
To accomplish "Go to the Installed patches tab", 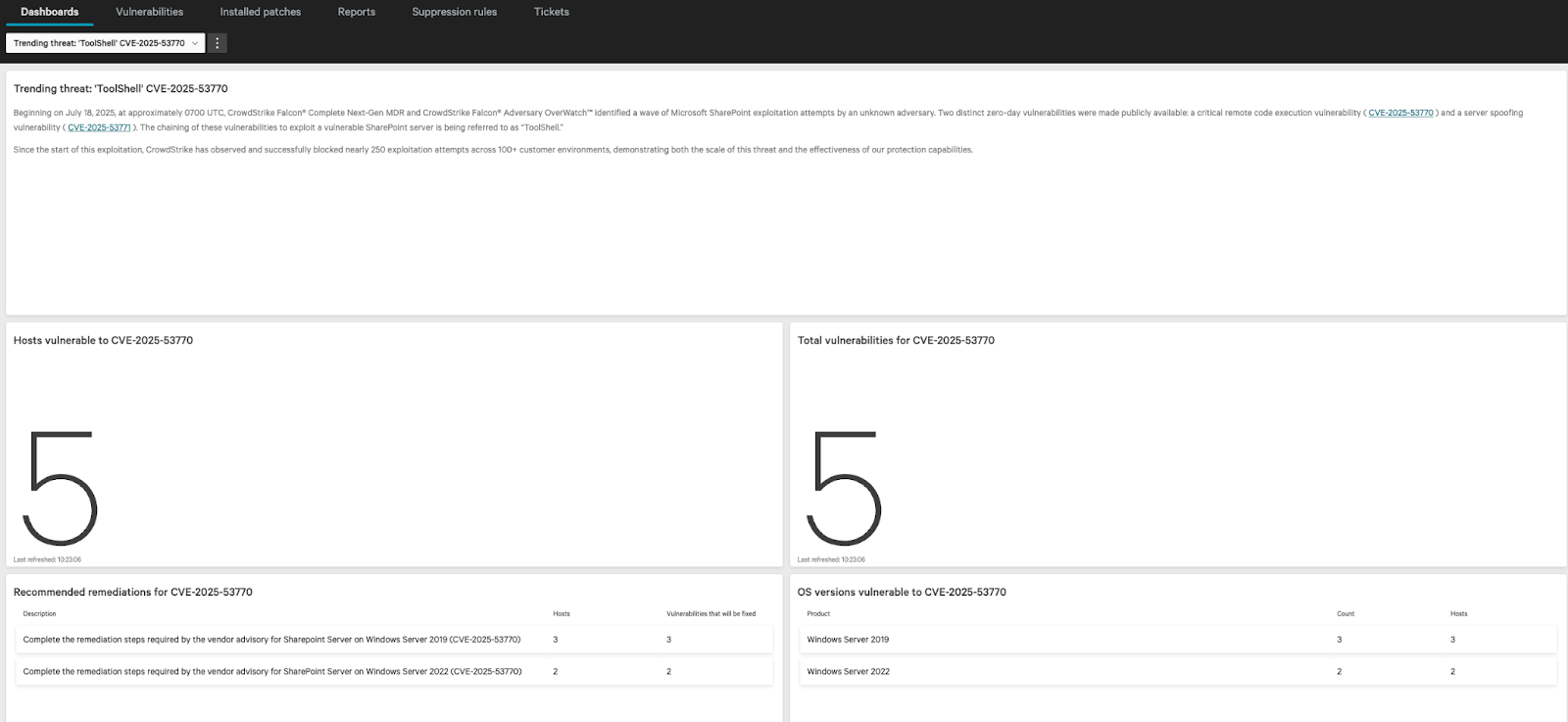I will [x=260, y=12].
